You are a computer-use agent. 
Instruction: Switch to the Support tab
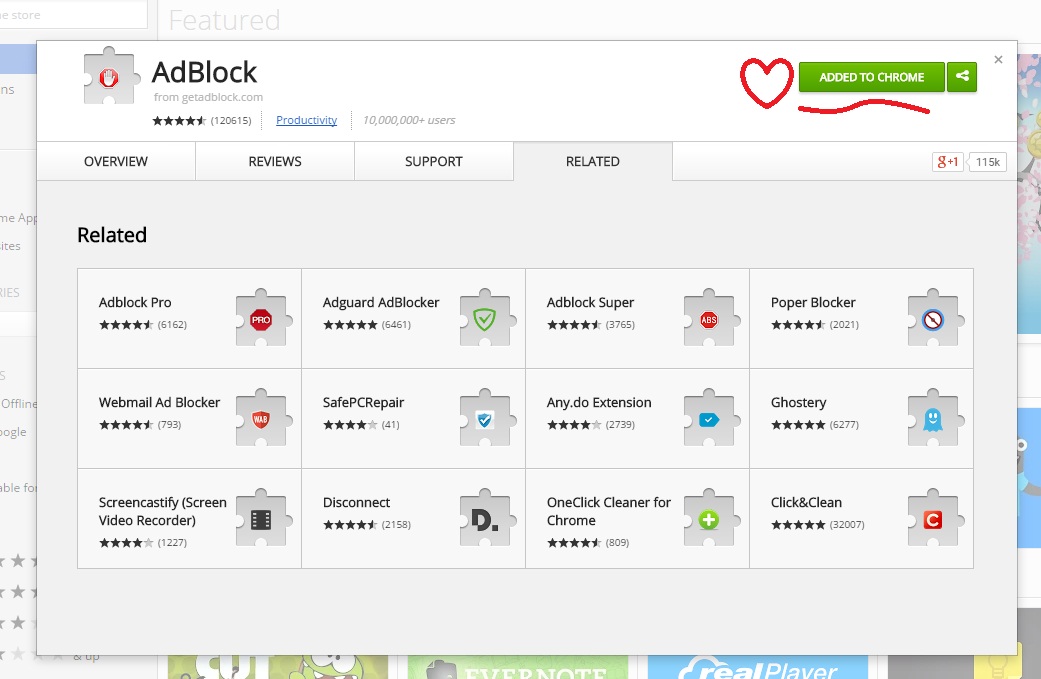tap(434, 161)
